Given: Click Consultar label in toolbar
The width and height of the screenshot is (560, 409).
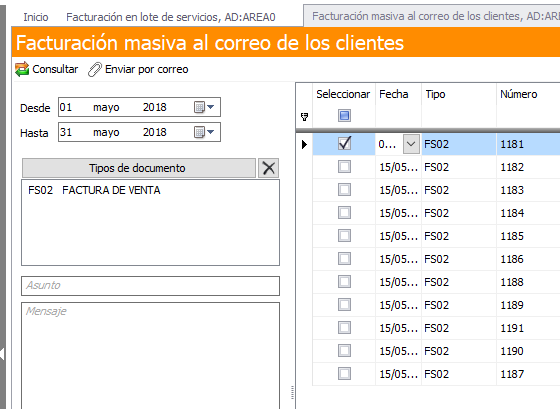Looking at the screenshot, I should click(55, 69).
